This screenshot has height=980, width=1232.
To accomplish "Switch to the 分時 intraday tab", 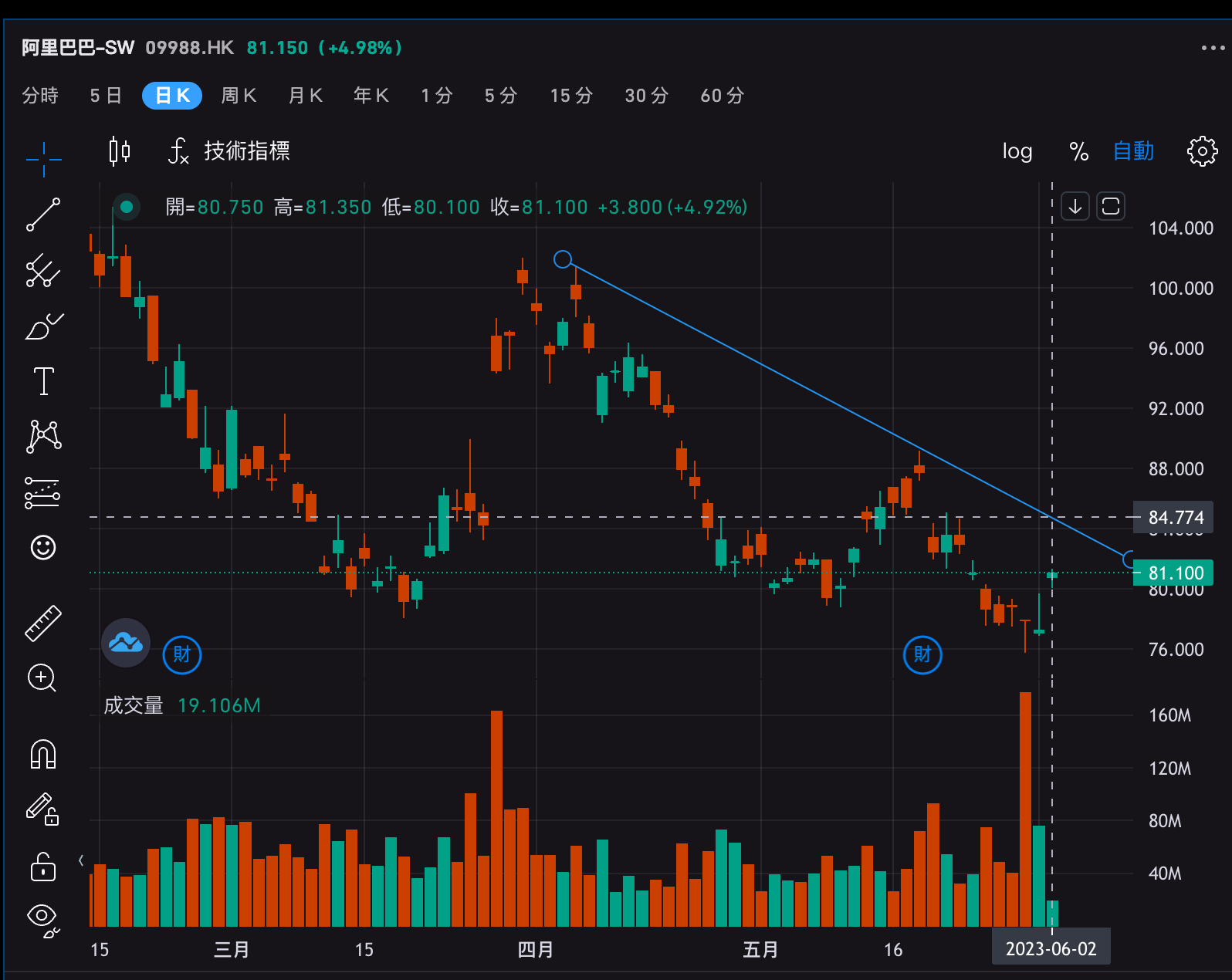I will [40, 96].
